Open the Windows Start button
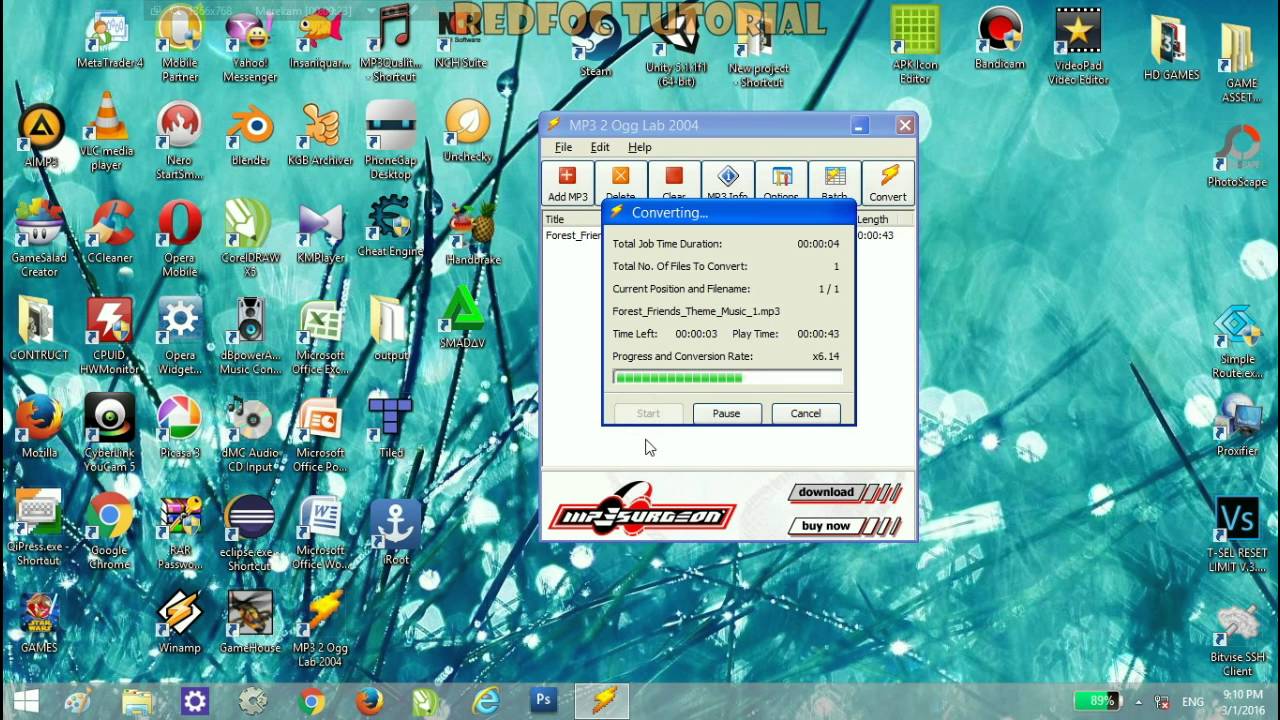The image size is (1280, 720). coord(26,700)
